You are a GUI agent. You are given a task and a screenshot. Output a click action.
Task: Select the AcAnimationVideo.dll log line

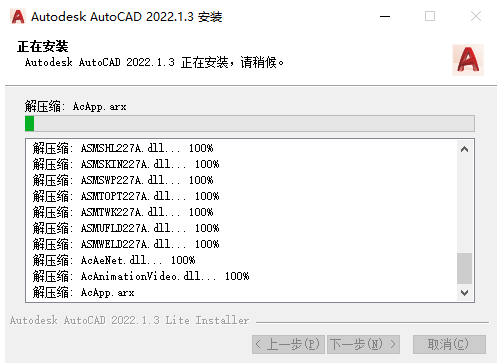(x=141, y=276)
